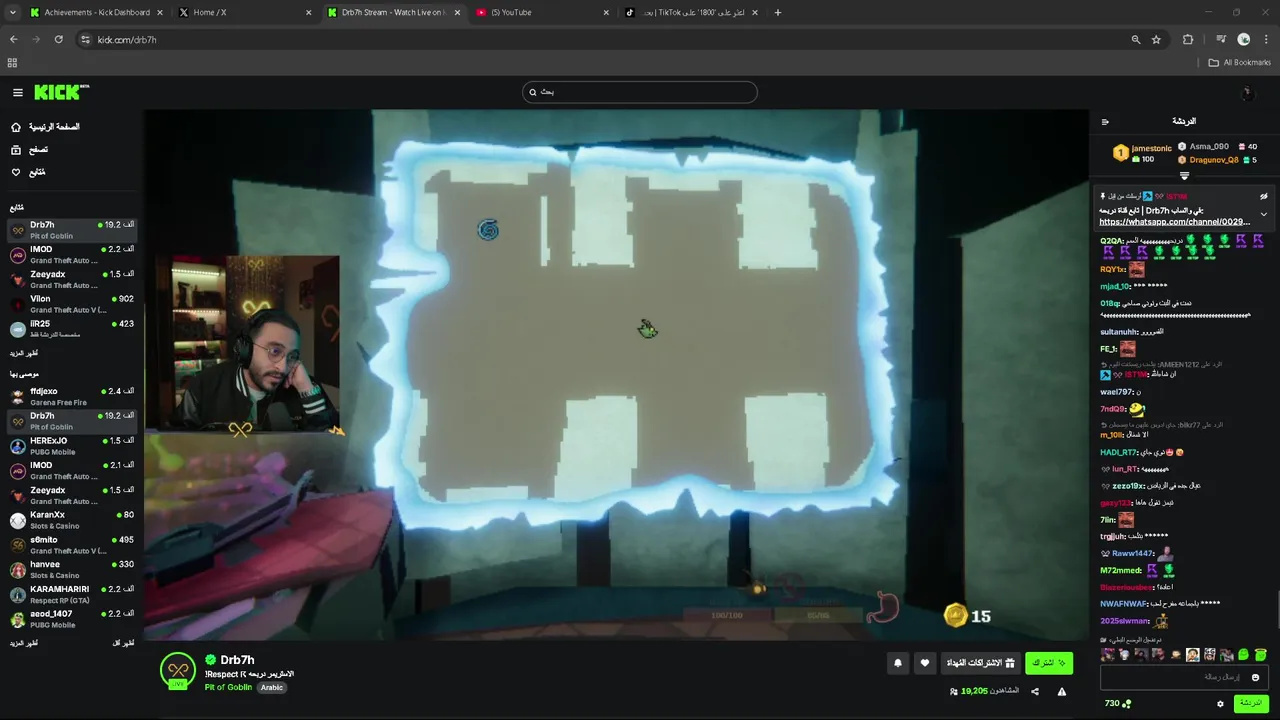Bookmark this page with star icon
This screenshot has width=1280, height=720.
click(1156, 39)
